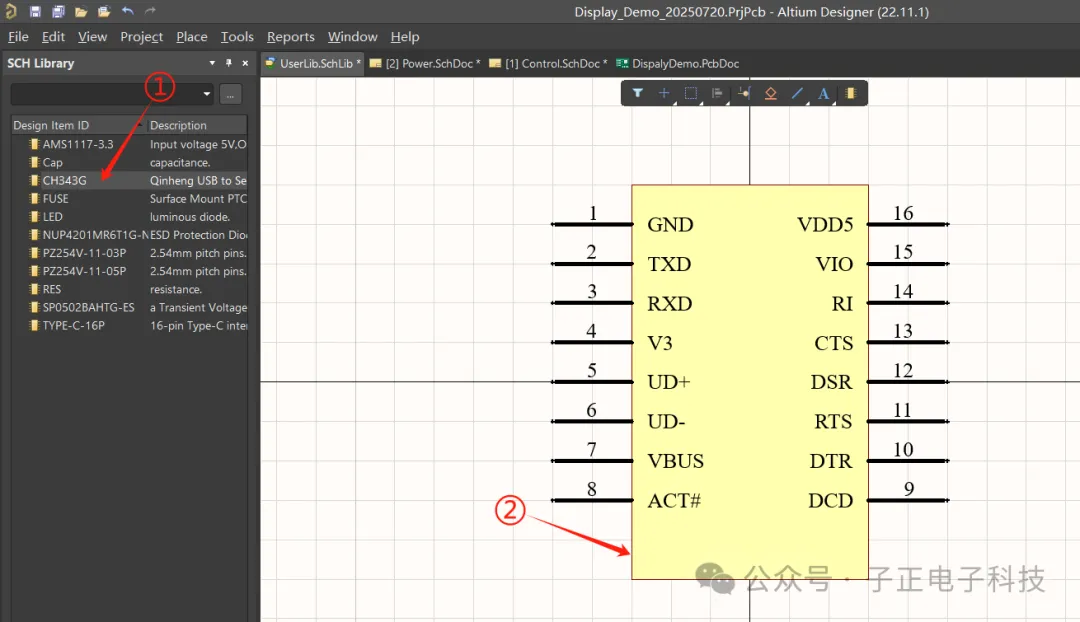The height and width of the screenshot is (622, 1080).
Task: Select the VBUS pin name
Action: point(676,462)
